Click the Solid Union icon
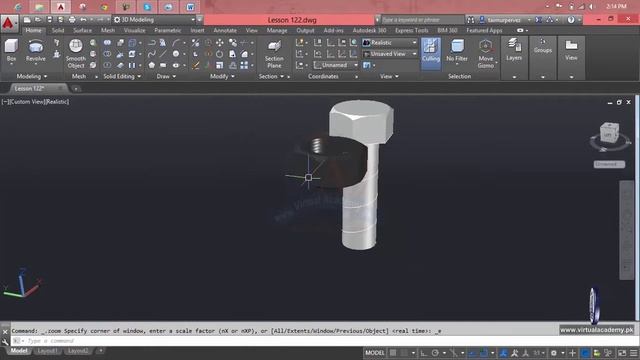Screen dimensions: 640x360 point(107,42)
